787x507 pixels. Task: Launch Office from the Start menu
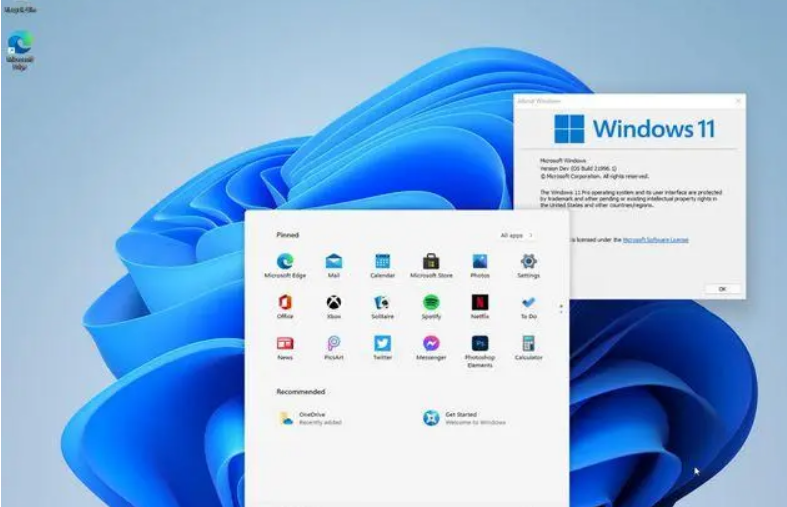285,303
